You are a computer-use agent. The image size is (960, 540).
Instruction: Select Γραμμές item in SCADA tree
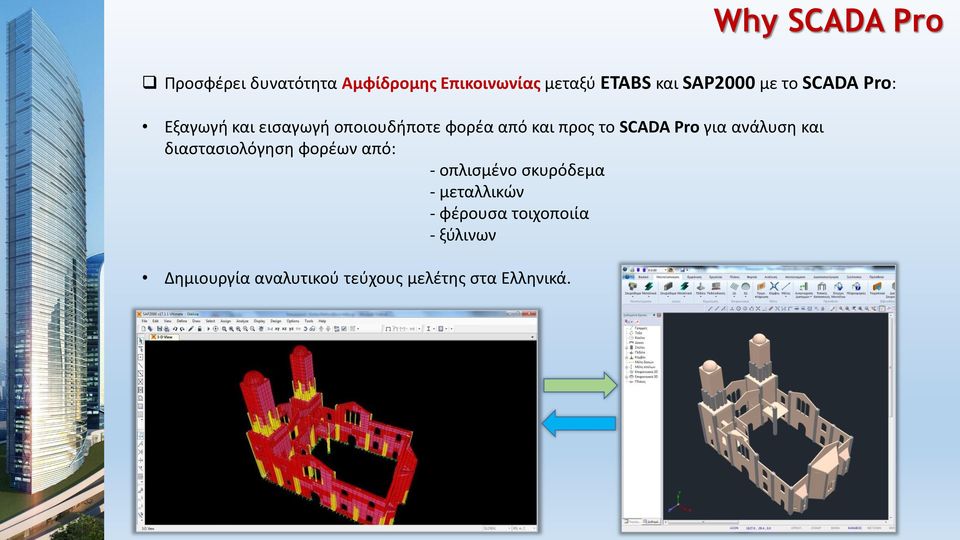[x=641, y=328]
